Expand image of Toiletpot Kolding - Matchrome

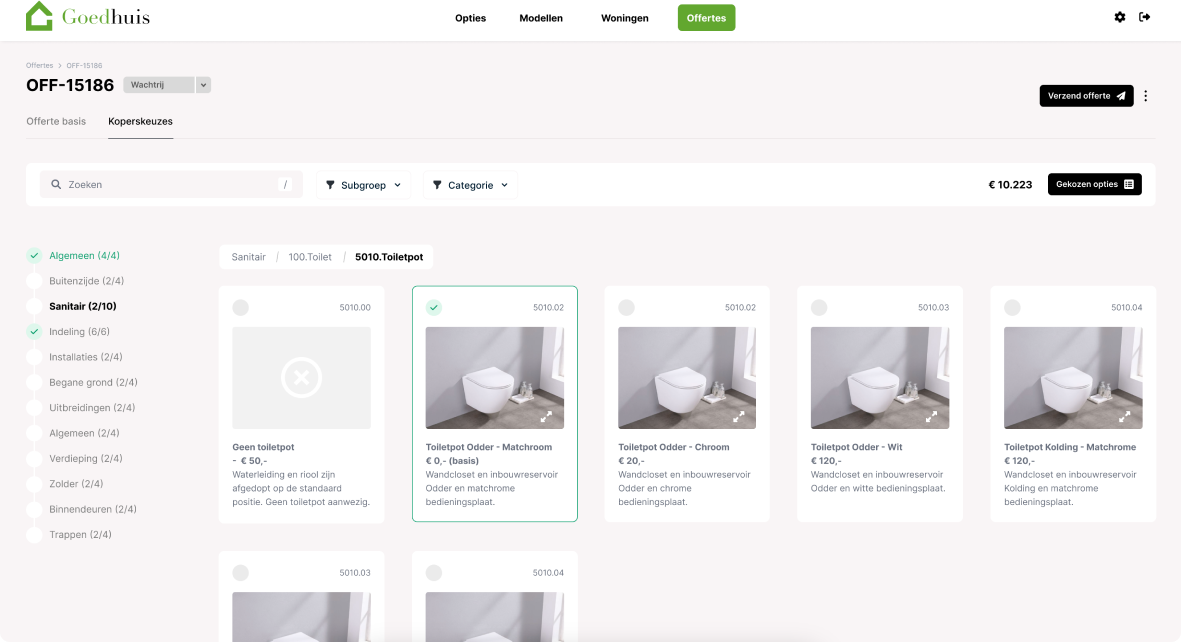tap(1125, 416)
